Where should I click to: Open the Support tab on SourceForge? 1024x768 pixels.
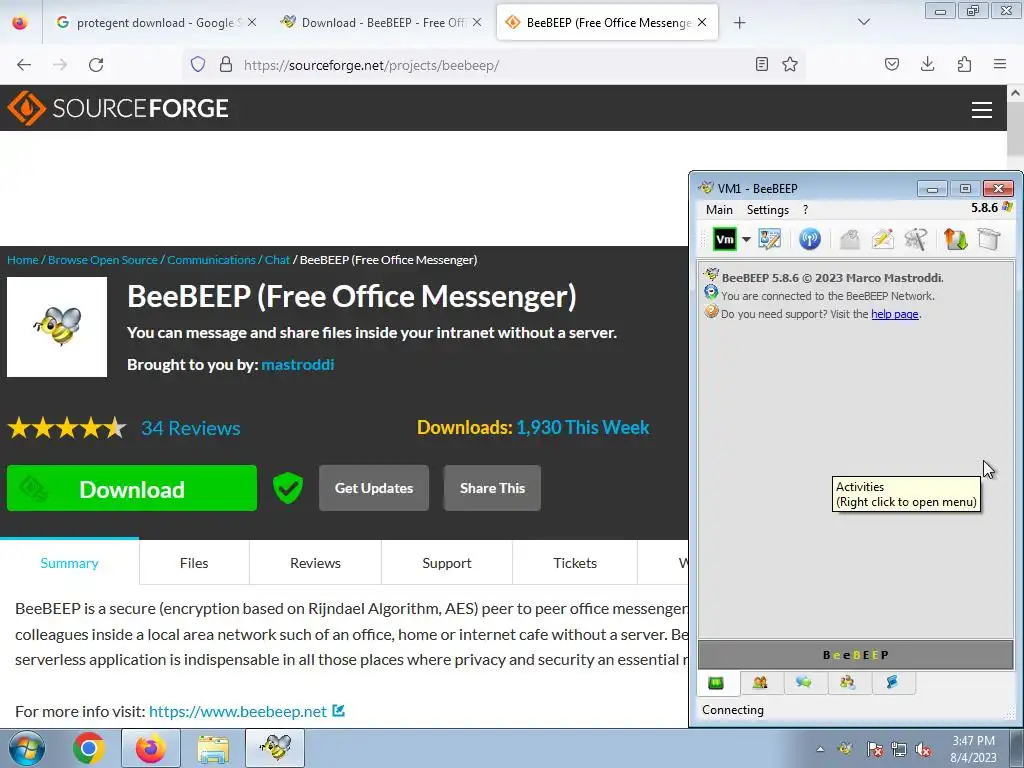click(x=447, y=563)
